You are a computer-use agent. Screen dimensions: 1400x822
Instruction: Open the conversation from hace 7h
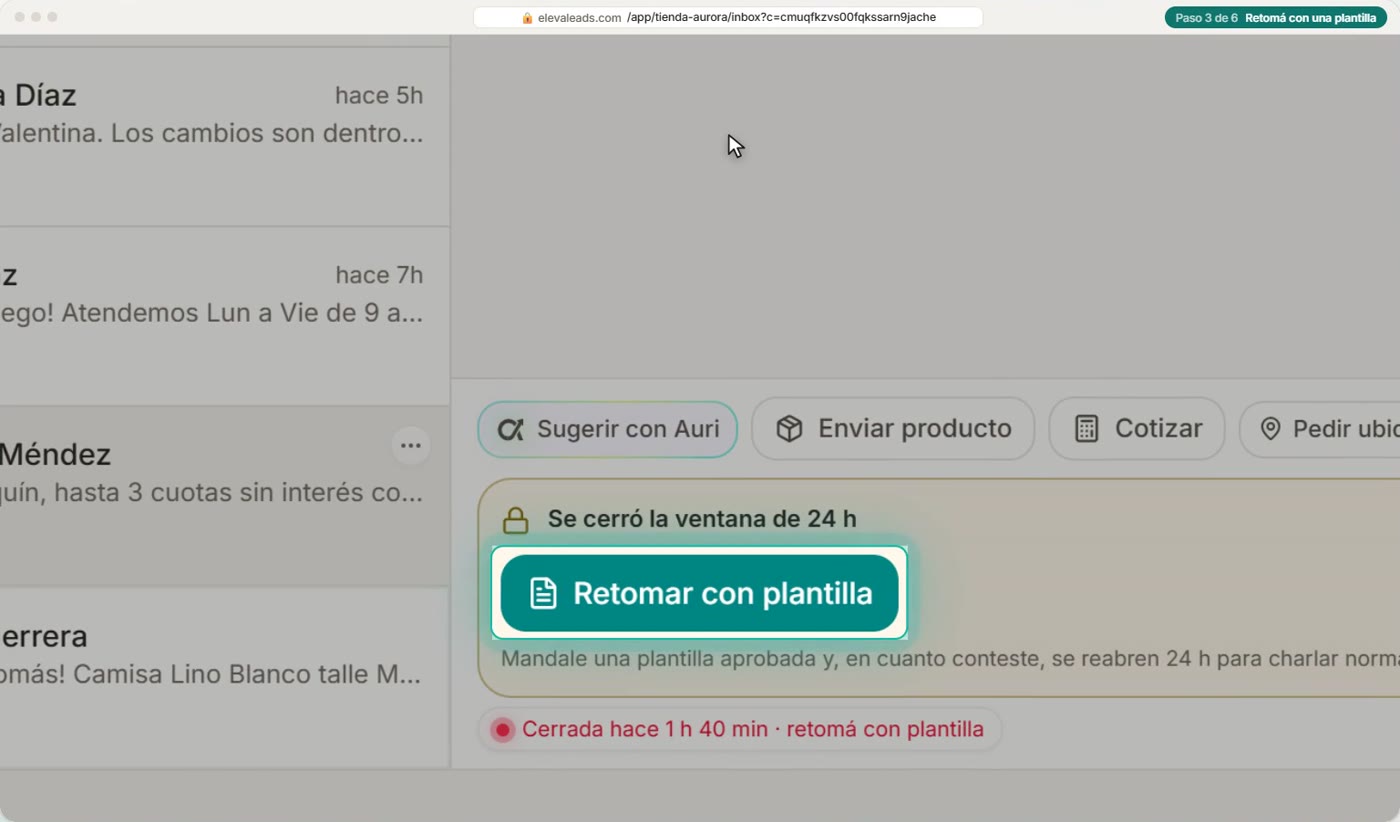point(224,316)
